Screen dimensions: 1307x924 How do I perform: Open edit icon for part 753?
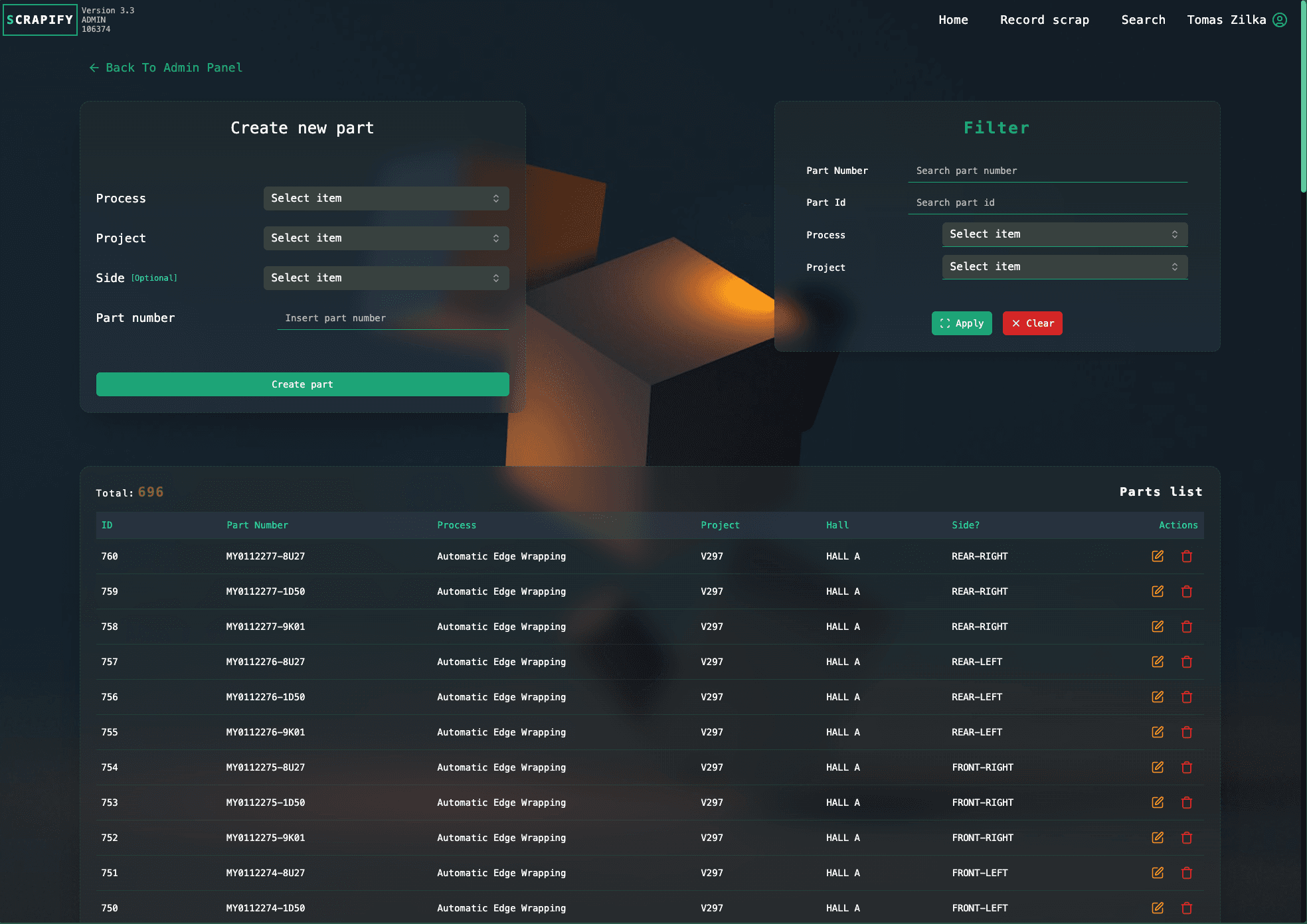coord(1158,803)
